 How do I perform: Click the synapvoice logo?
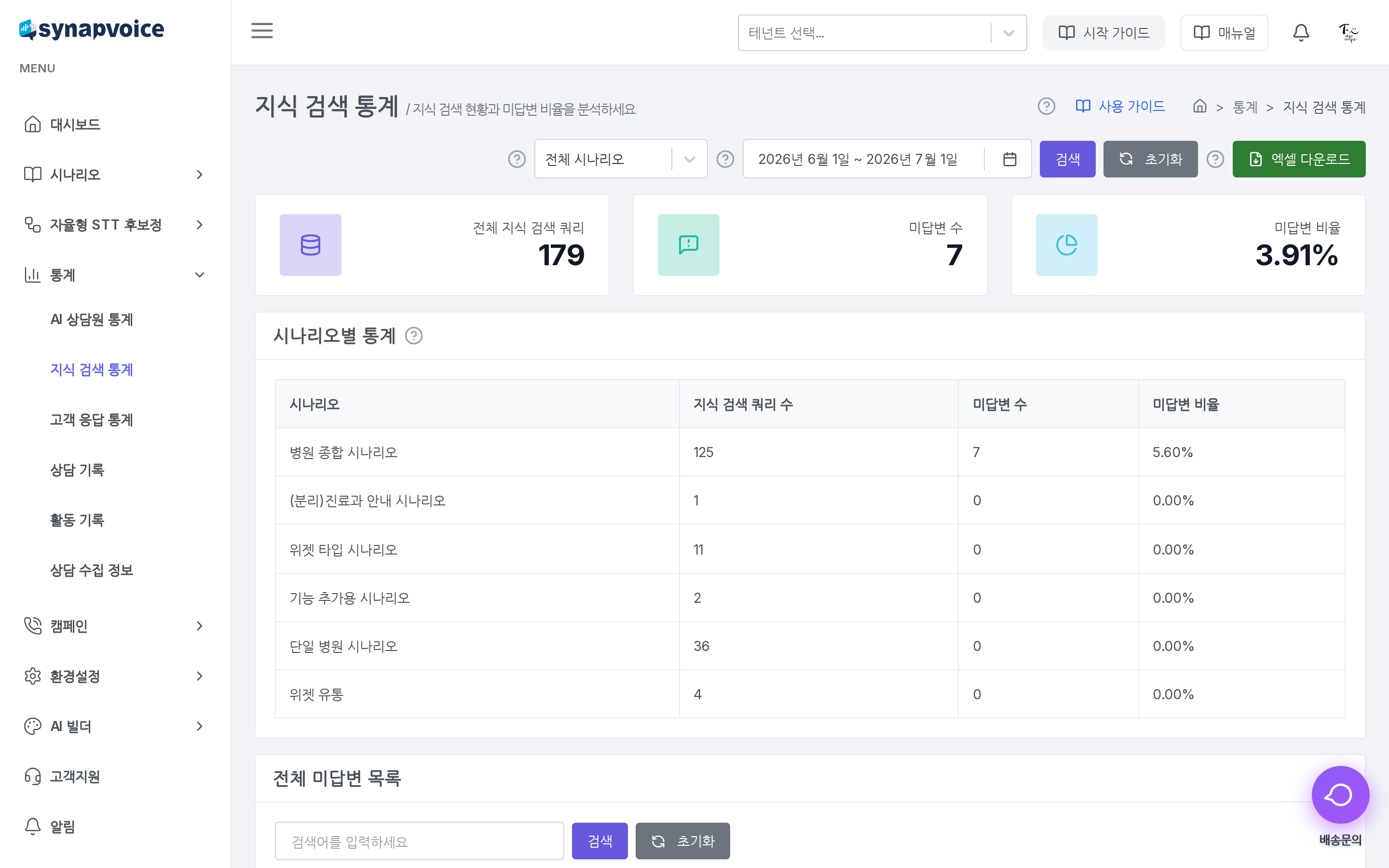(92, 29)
